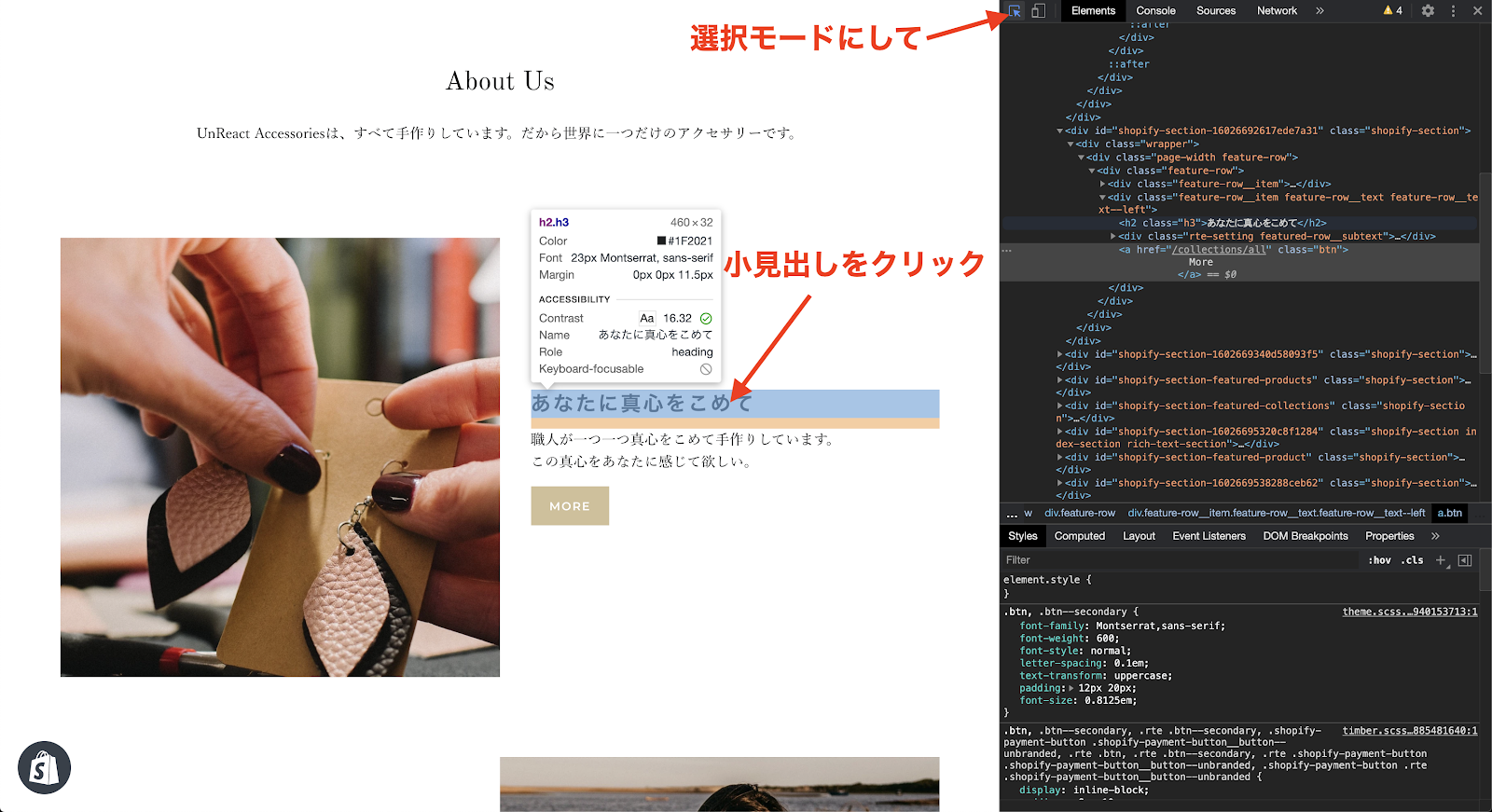Click the #1F2021 color swatch in tooltip

661,241
